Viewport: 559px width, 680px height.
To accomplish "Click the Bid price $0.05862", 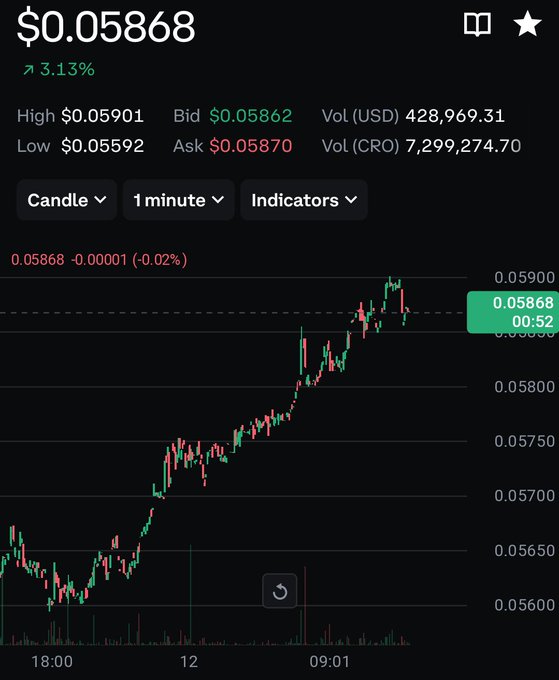I will point(251,116).
